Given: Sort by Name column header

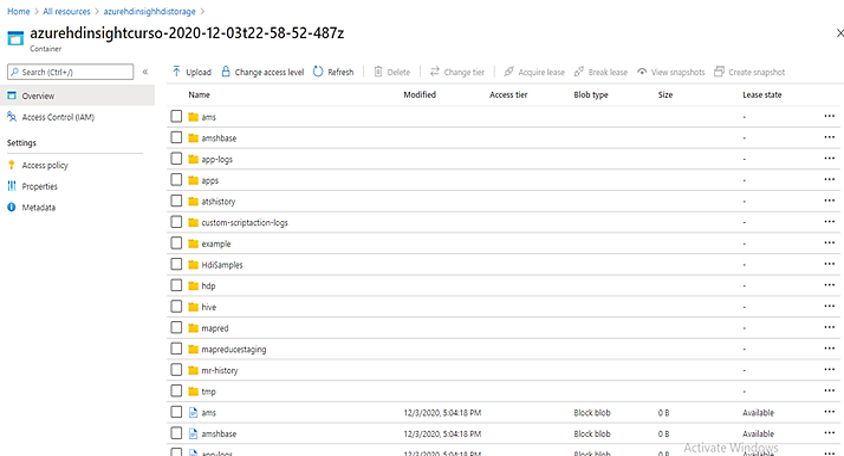Looking at the screenshot, I should tap(199, 95).
